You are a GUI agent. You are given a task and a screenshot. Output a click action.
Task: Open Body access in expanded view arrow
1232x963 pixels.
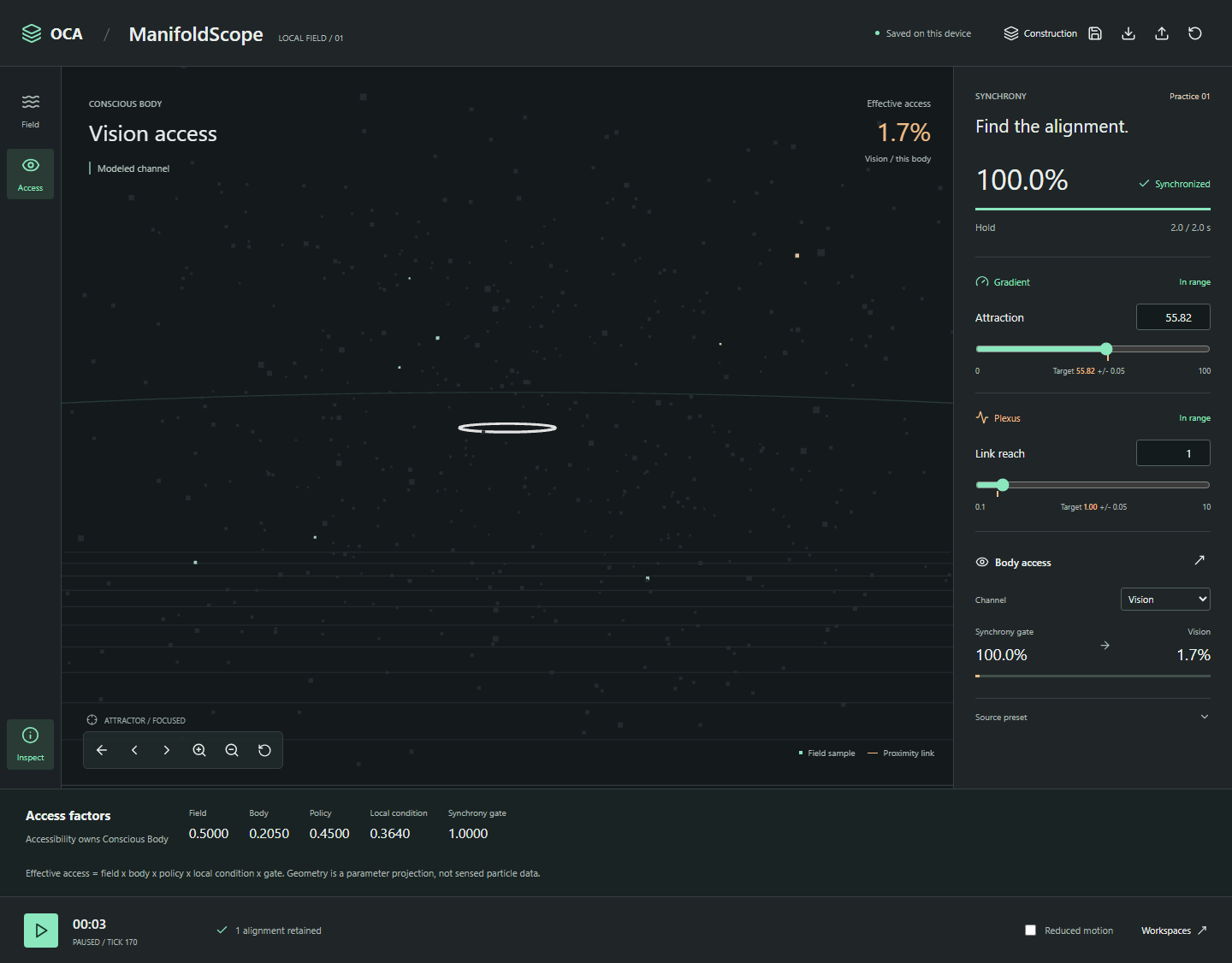tap(1199, 560)
